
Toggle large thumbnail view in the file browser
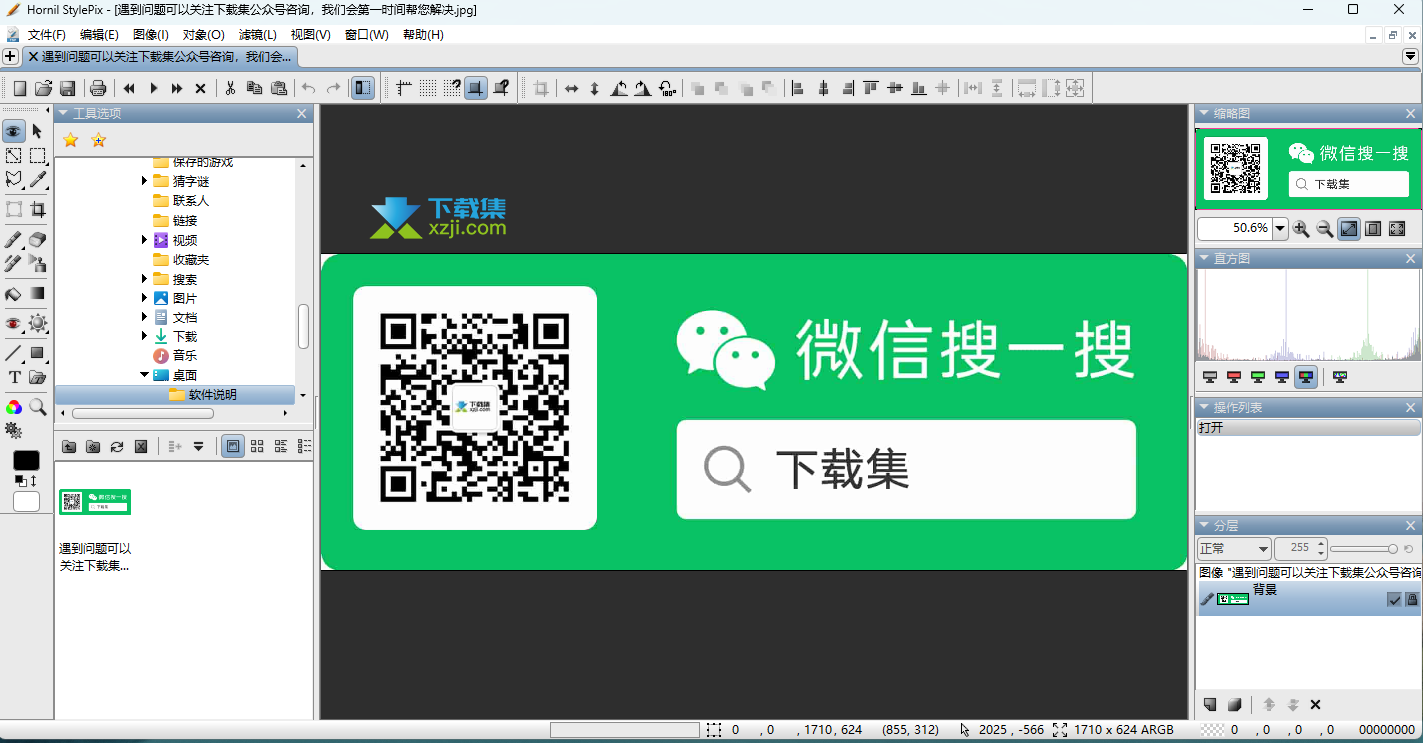coord(233,446)
